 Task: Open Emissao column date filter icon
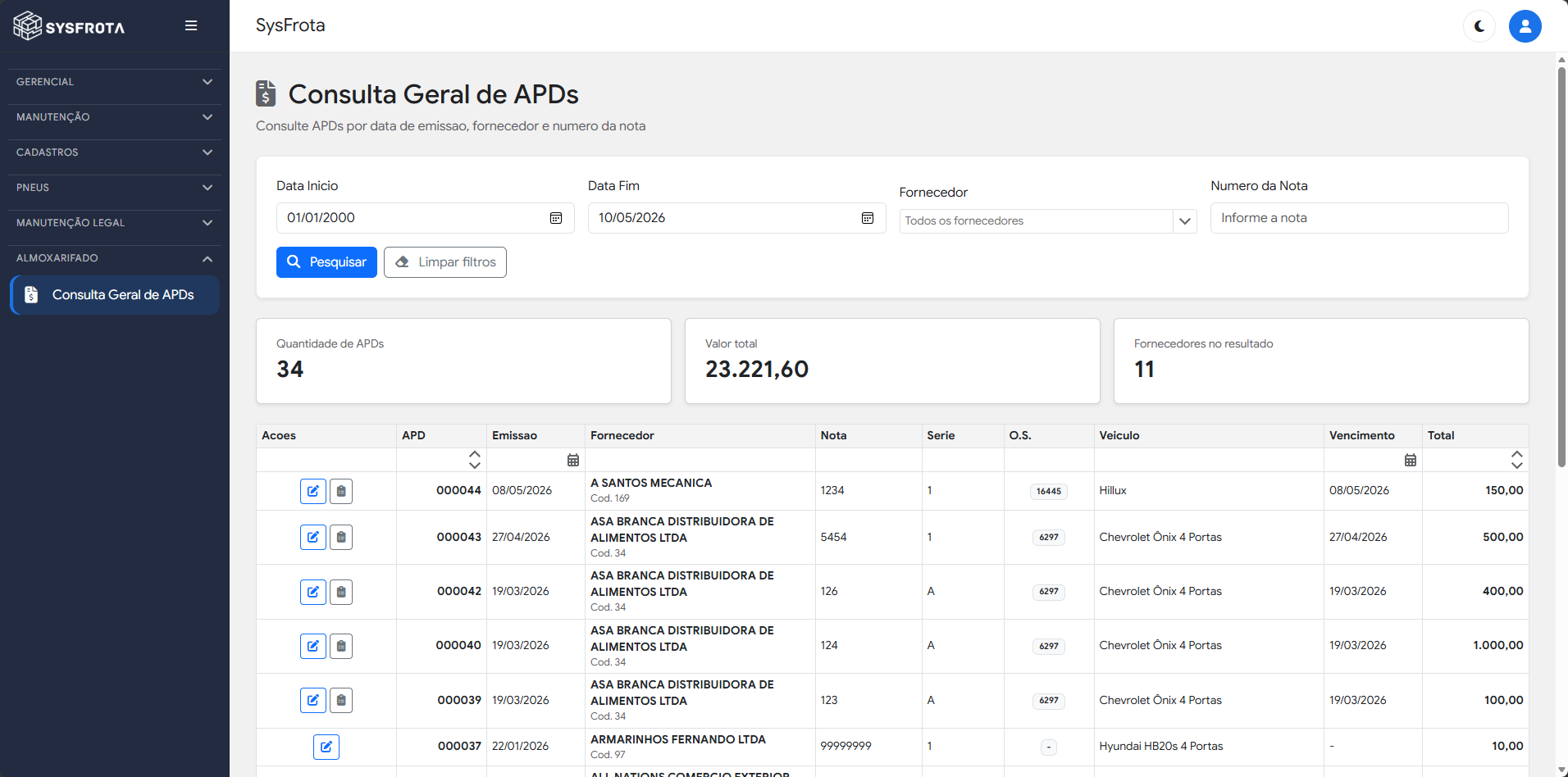[x=573, y=461]
